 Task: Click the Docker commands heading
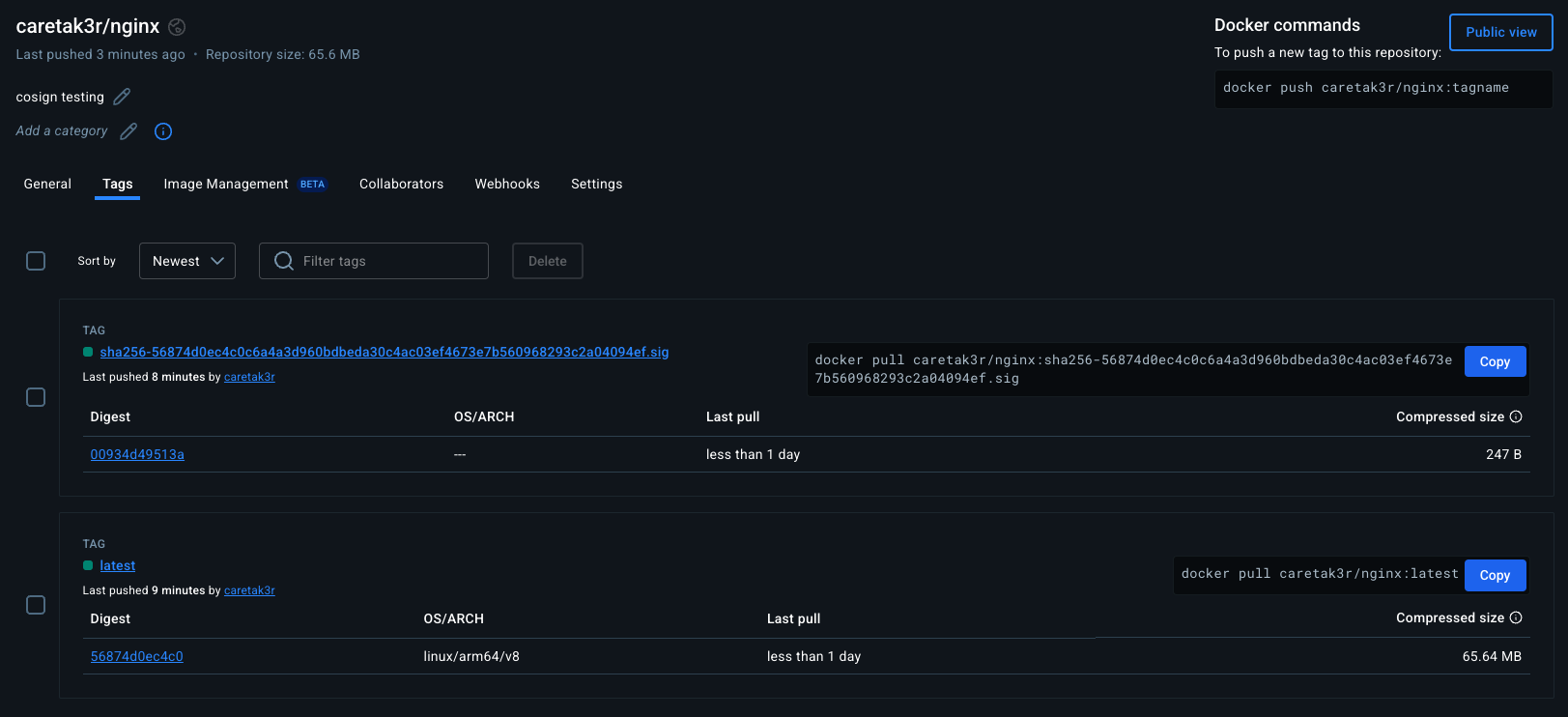pos(1287,25)
